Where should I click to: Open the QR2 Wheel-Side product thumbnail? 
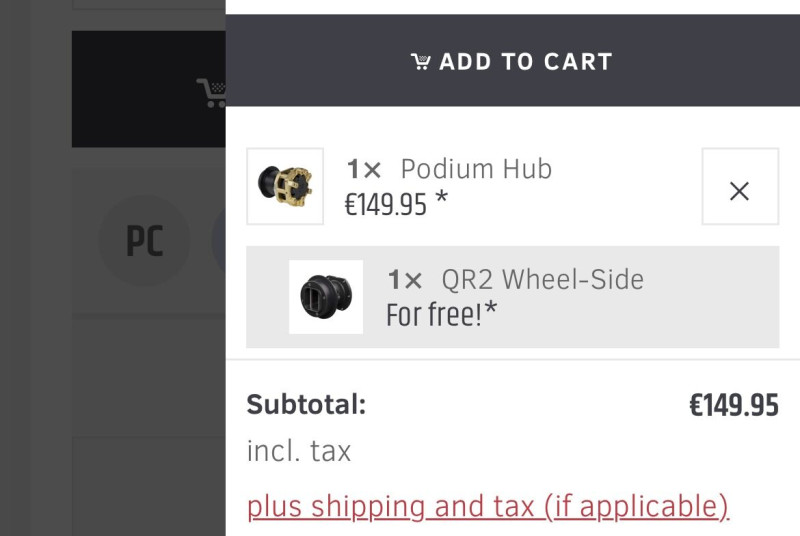(325, 297)
